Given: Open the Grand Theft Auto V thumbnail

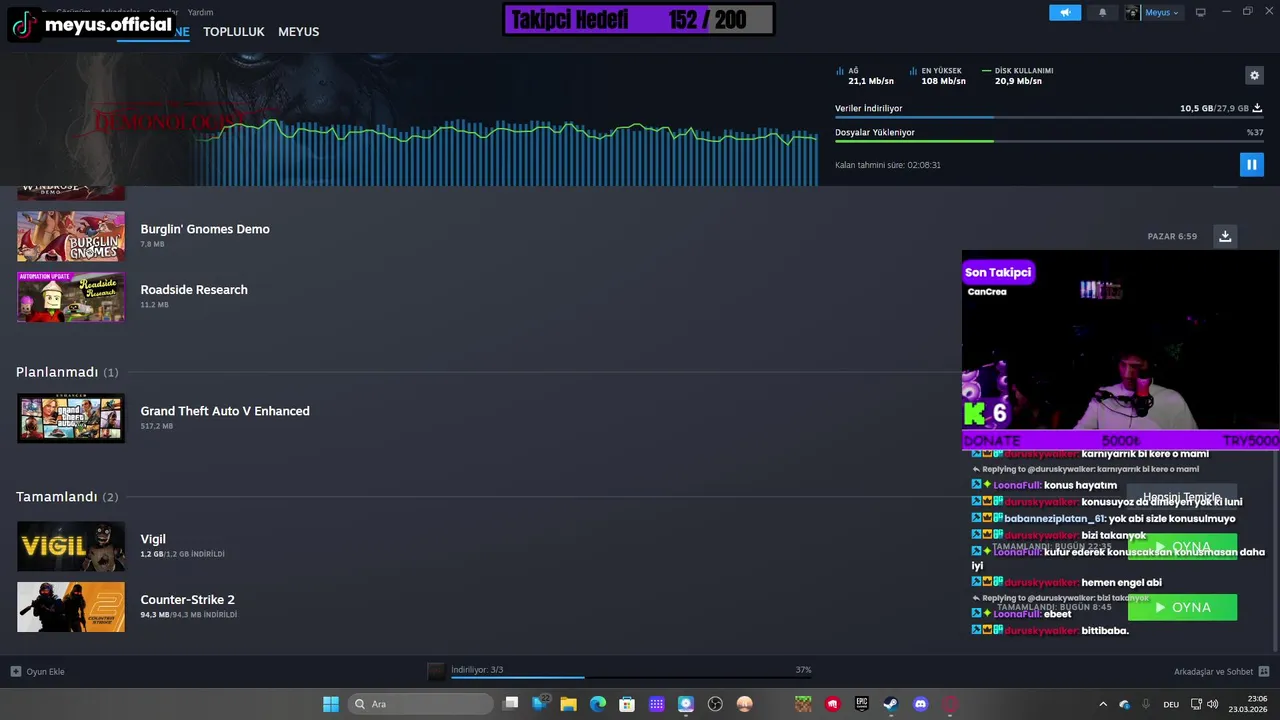Looking at the screenshot, I should [71, 418].
